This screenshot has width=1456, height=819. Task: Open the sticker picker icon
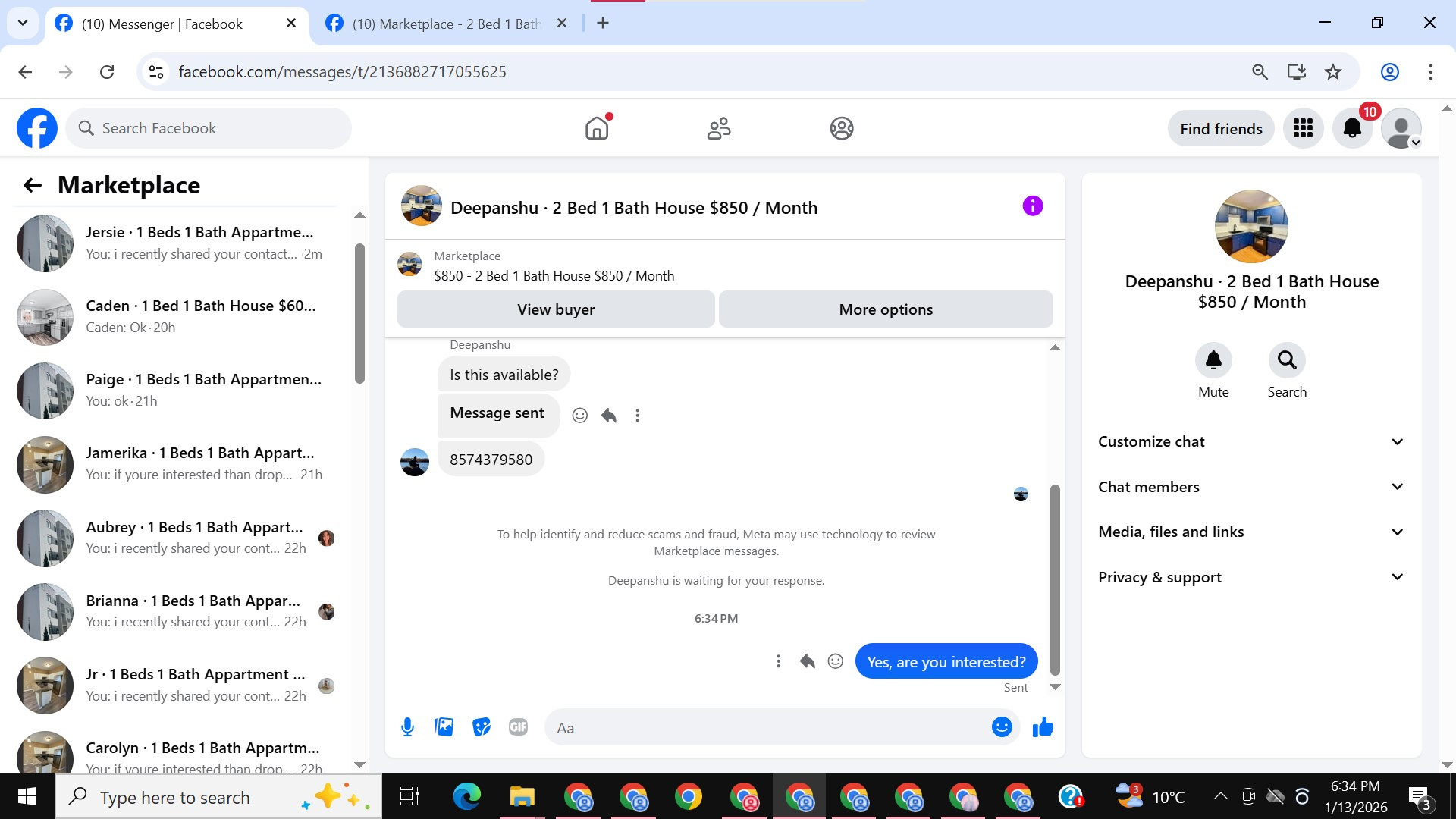(x=481, y=727)
